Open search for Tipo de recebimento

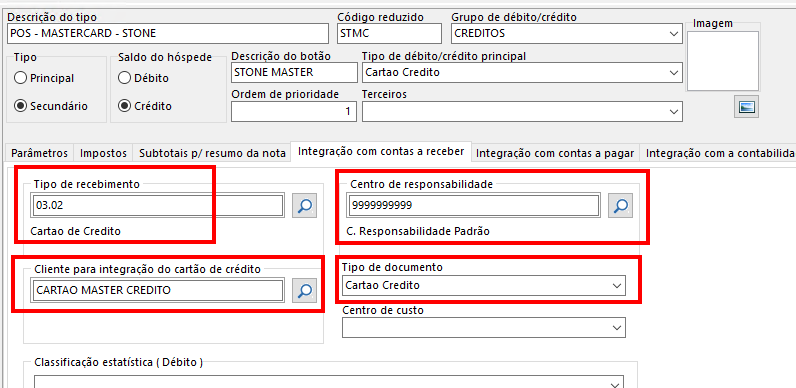click(305, 206)
